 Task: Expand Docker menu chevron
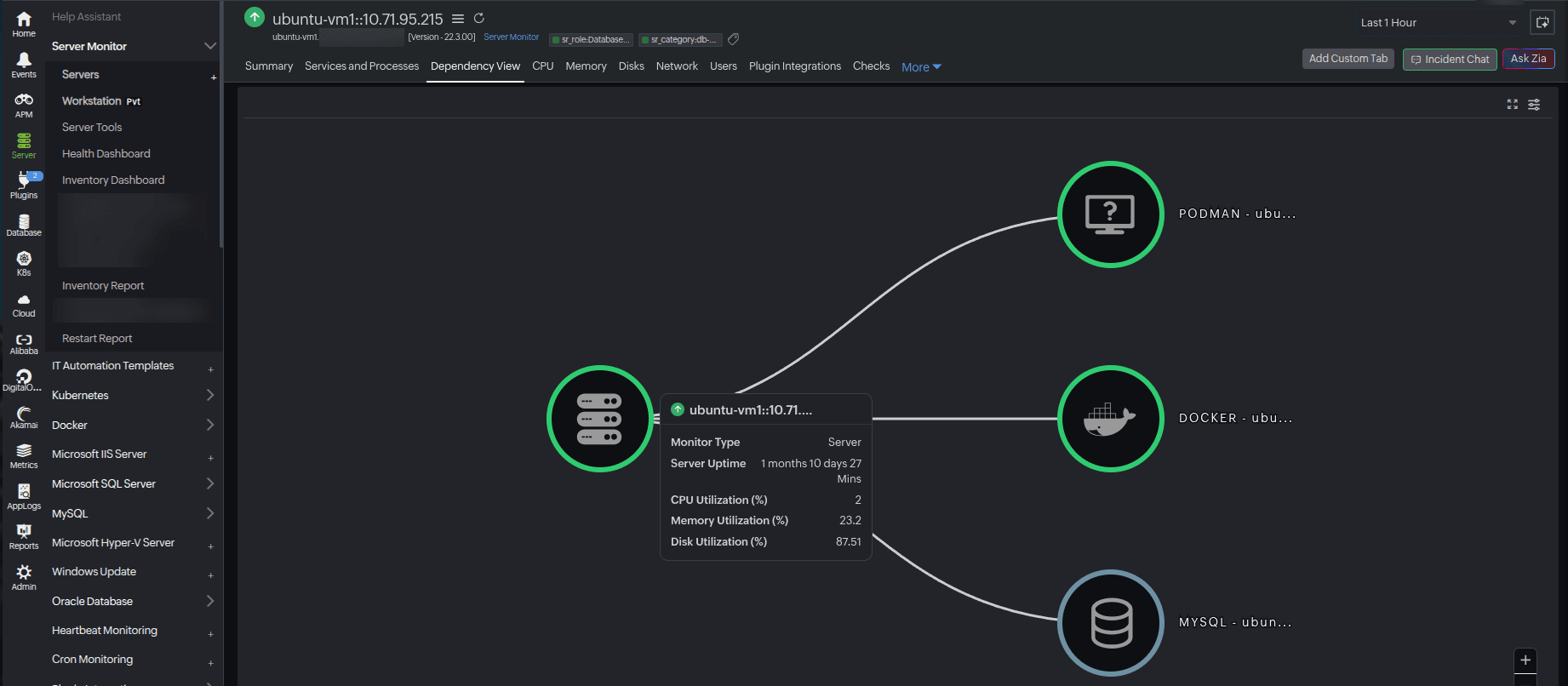(210, 425)
